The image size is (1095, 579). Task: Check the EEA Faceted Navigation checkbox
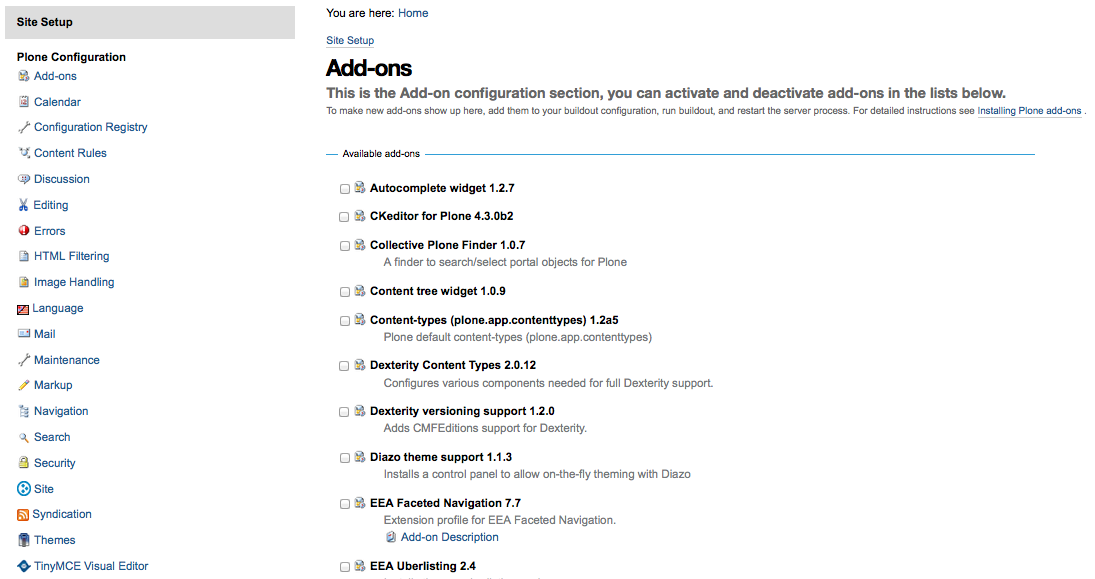click(x=344, y=503)
